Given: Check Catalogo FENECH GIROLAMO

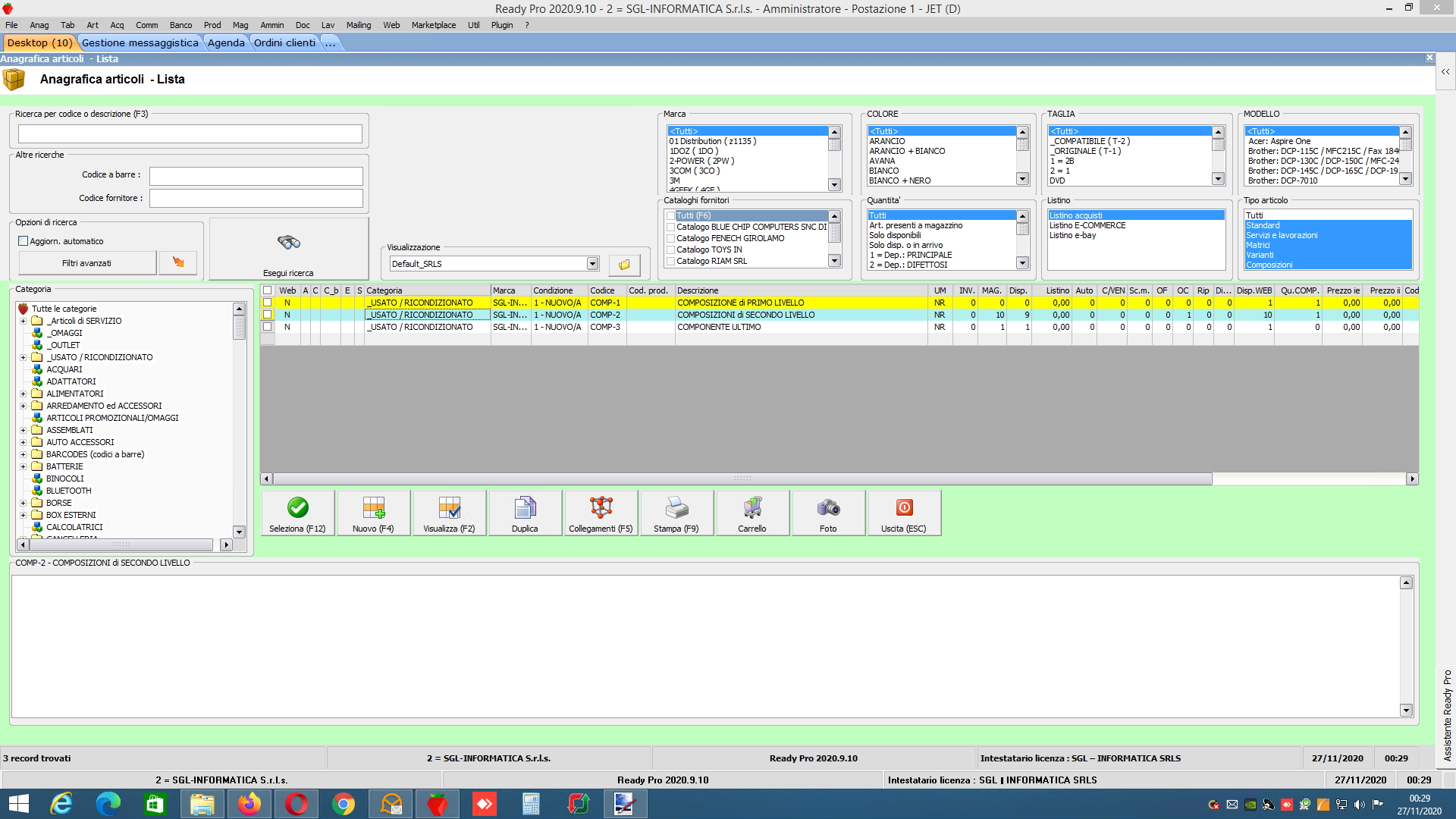Looking at the screenshot, I should (x=670, y=239).
